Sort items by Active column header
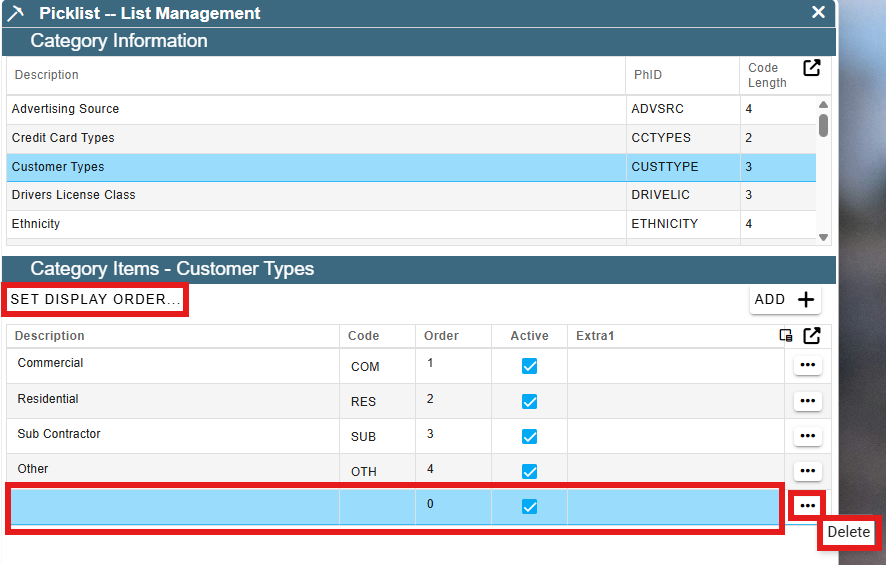Viewport: 886px width, 565px height. pyautogui.click(x=529, y=336)
